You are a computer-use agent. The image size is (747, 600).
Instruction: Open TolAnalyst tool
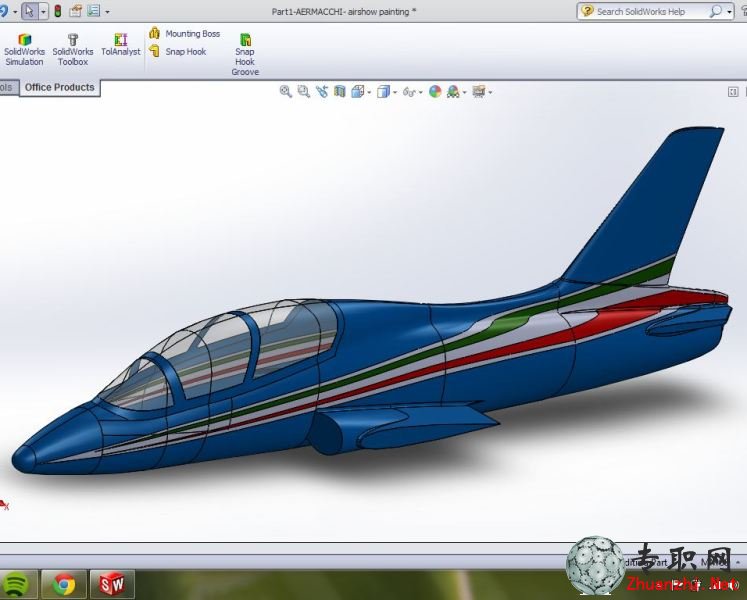click(x=121, y=45)
